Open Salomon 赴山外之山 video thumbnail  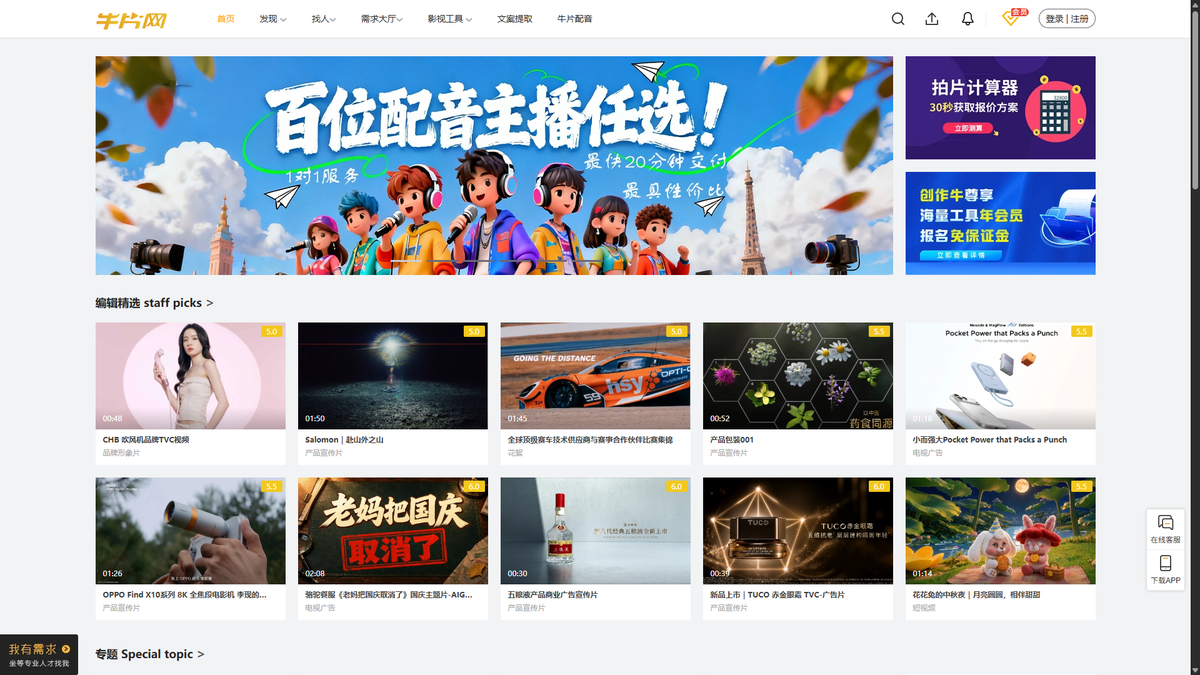393,375
